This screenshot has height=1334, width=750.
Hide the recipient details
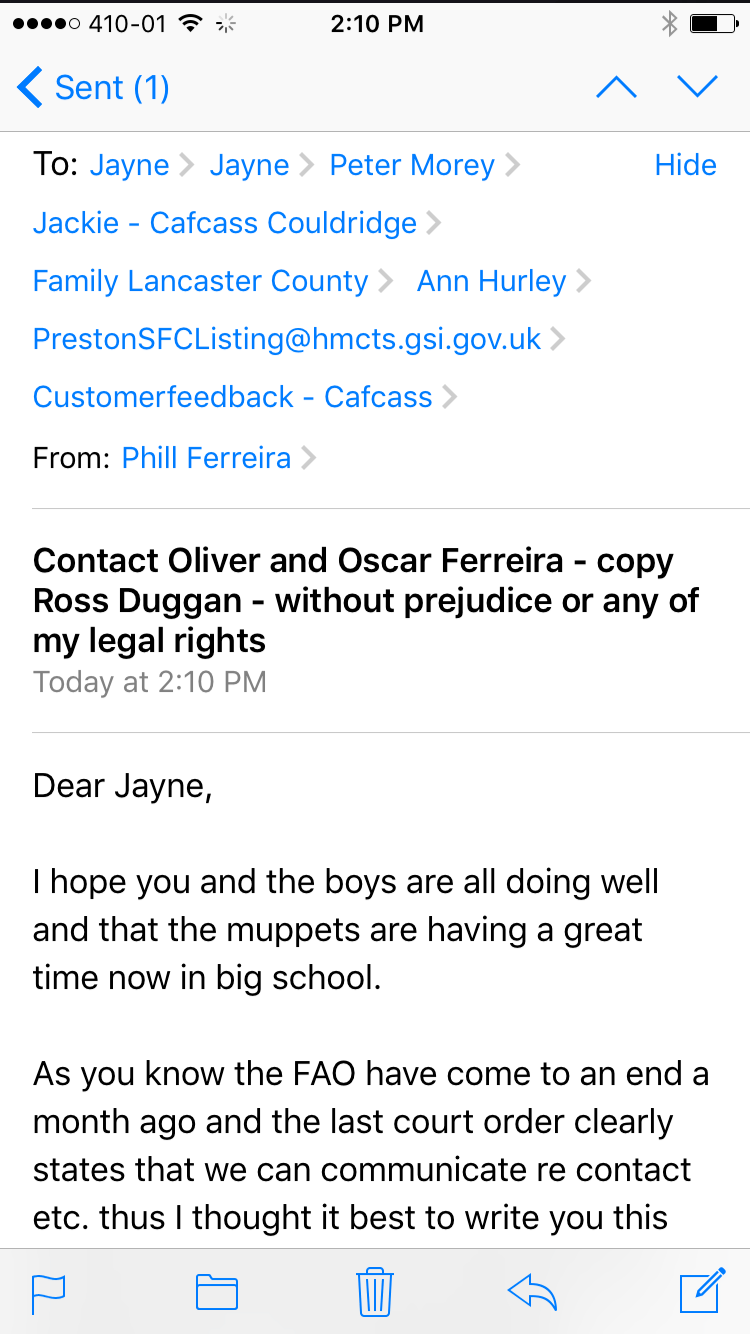pos(685,165)
